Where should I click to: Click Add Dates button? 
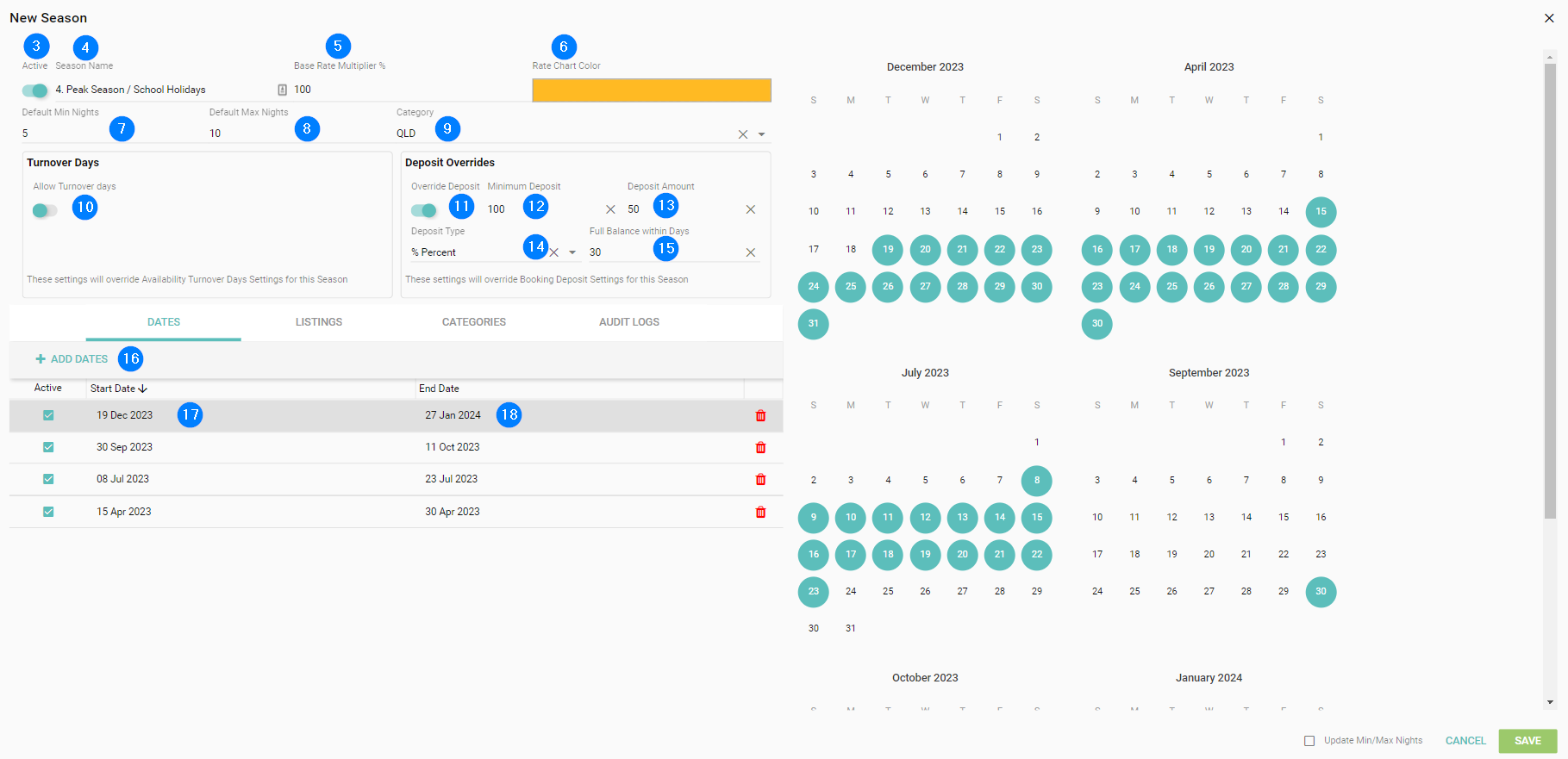(x=72, y=359)
